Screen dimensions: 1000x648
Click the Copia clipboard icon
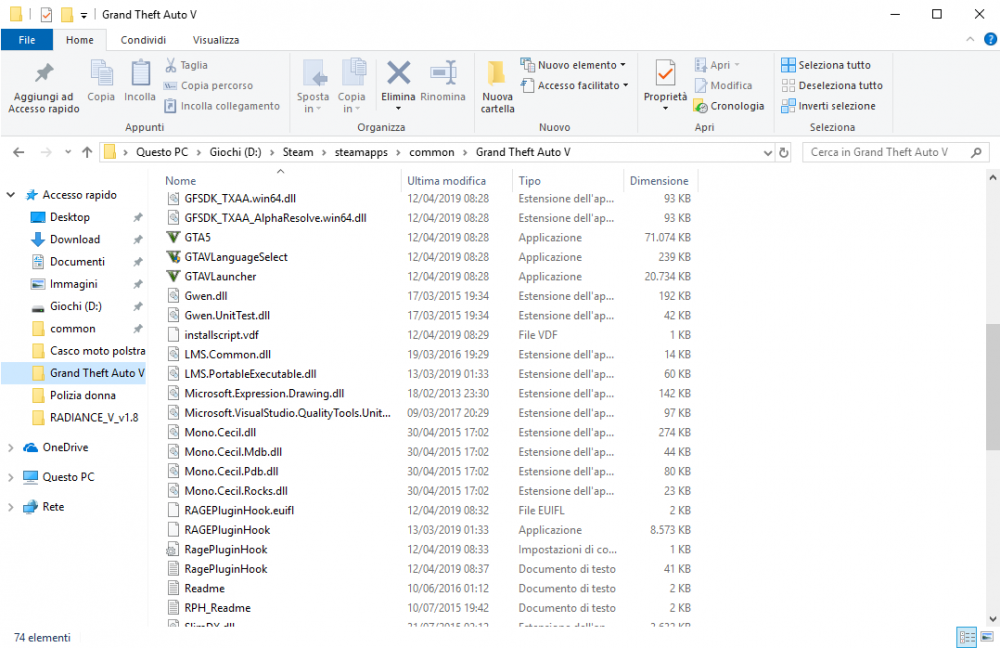pyautogui.click(x=101, y=80)
